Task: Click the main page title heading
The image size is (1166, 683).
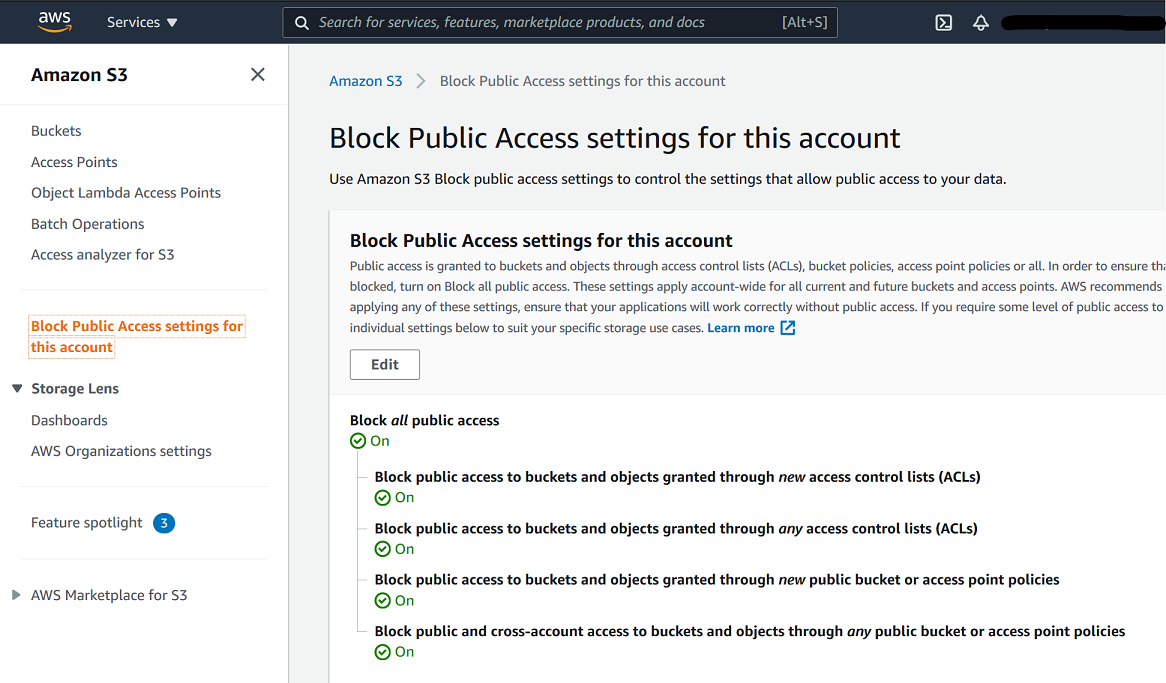Action: click(614, 138)
